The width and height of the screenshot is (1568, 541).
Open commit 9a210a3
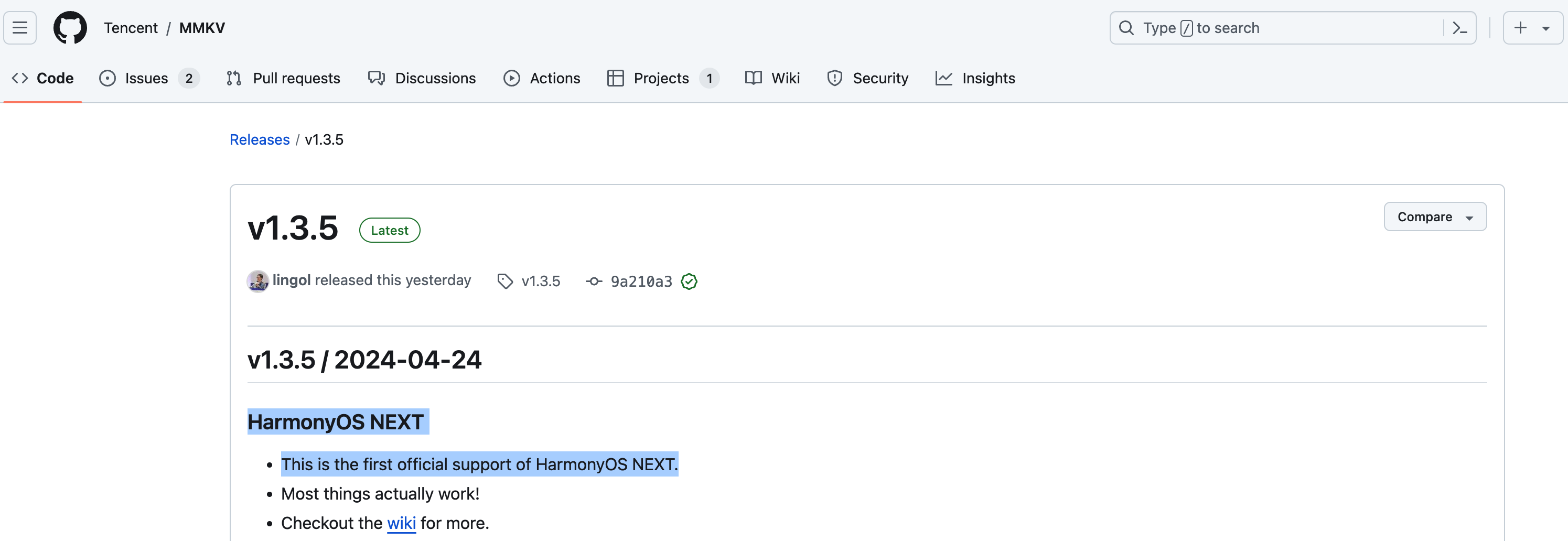[x=641, y=282]
